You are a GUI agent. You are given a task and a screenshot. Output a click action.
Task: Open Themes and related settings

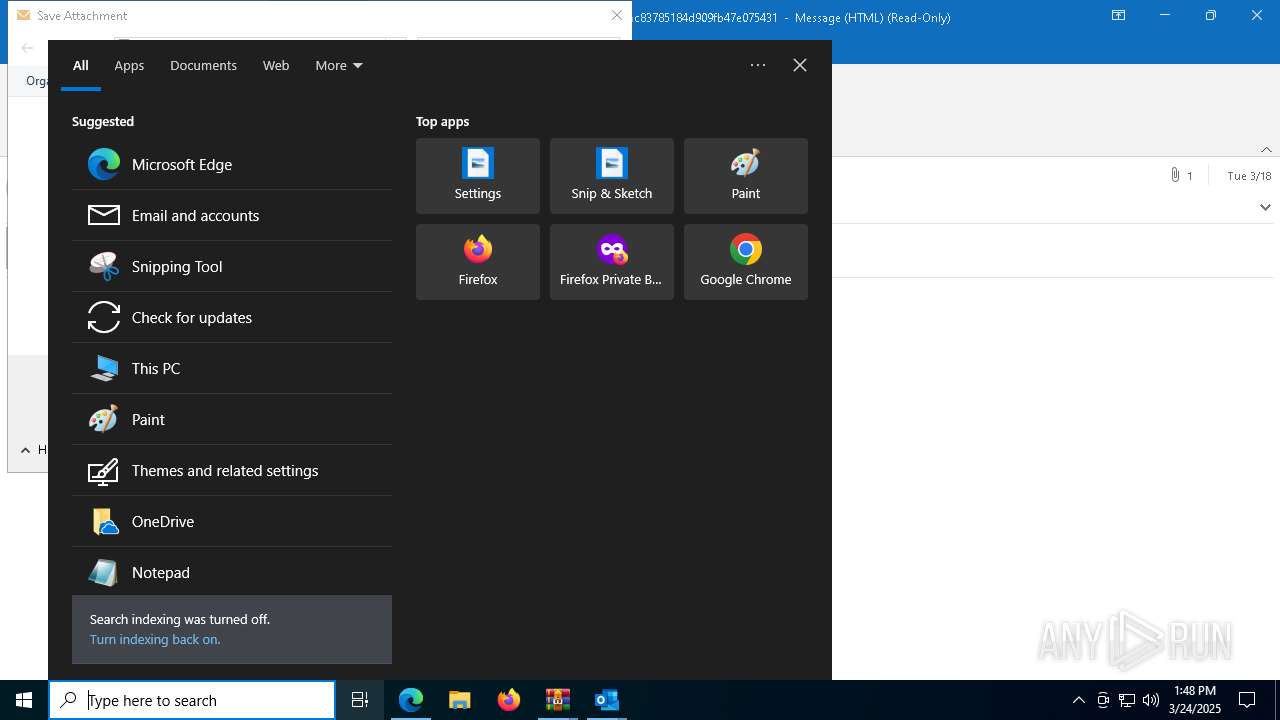pos(232,470)
